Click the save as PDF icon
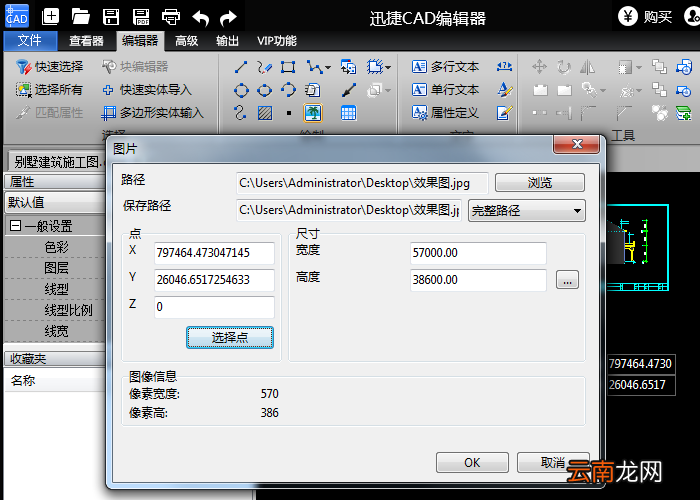700x500 pixels. coord(141,17)
